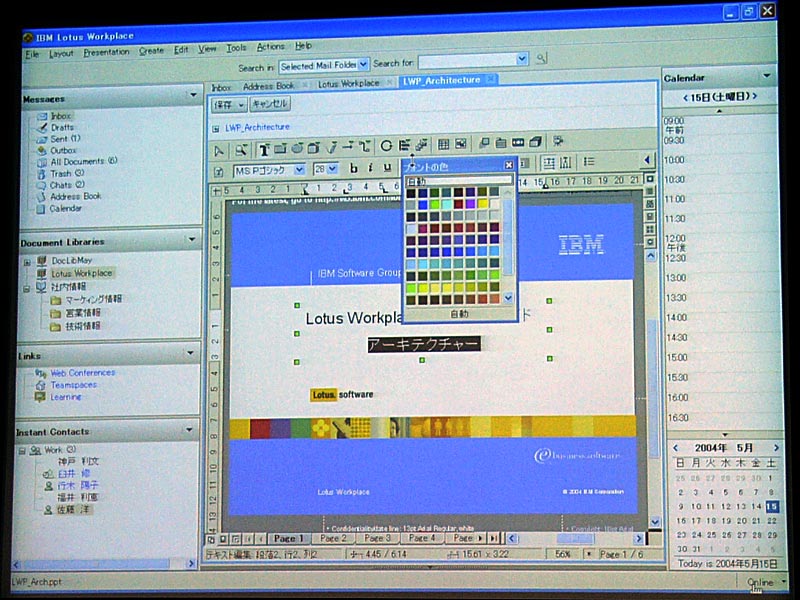Open the Presentation menu
This screenshot has height=600, width=800.
pyautogui.click(x=106, y=53)
